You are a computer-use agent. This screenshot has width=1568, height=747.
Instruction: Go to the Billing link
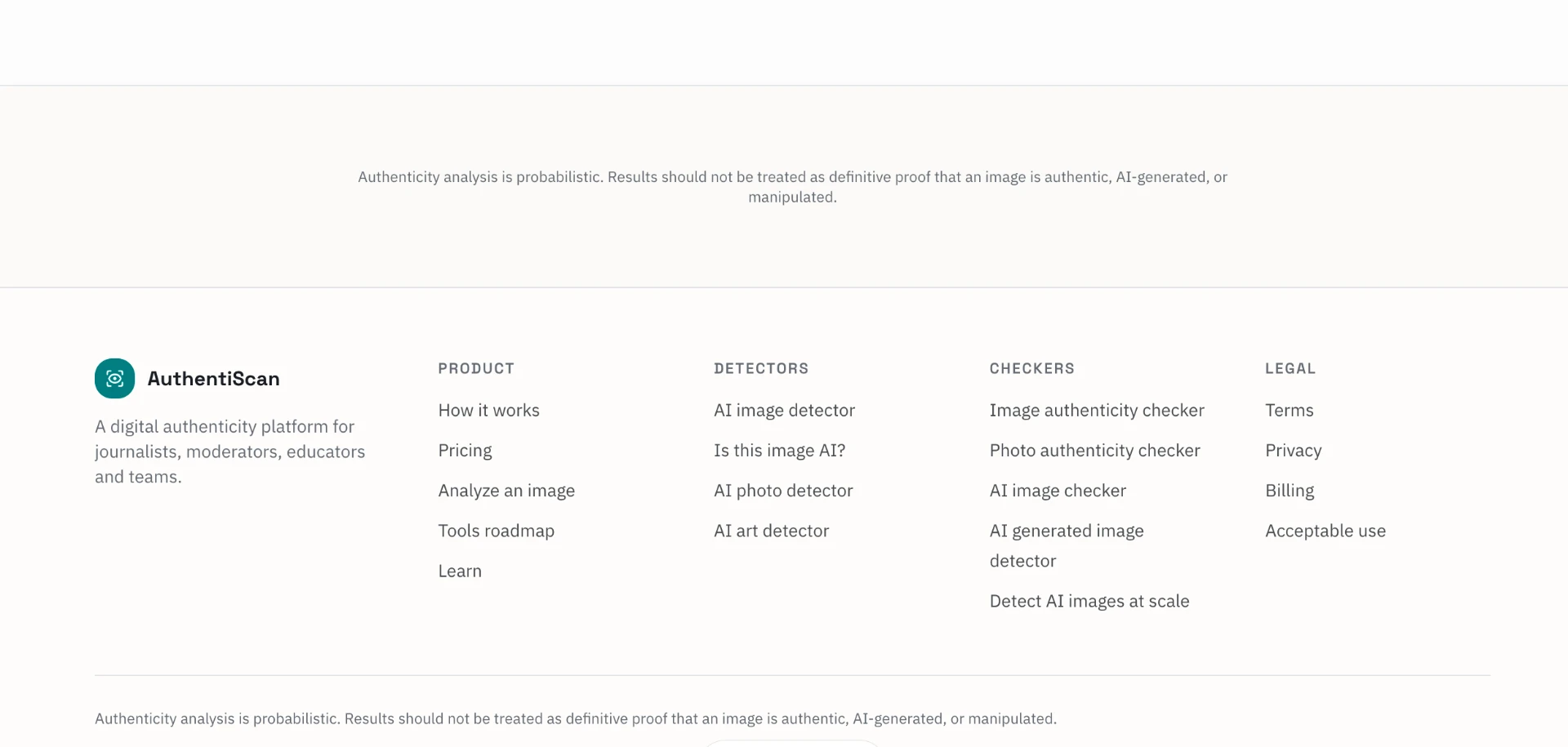tap(1290, 491)
